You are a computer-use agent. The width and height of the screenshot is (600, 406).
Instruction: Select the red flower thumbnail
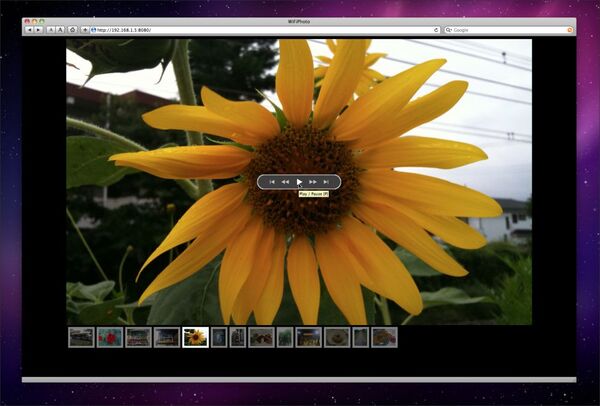[110, 337]
